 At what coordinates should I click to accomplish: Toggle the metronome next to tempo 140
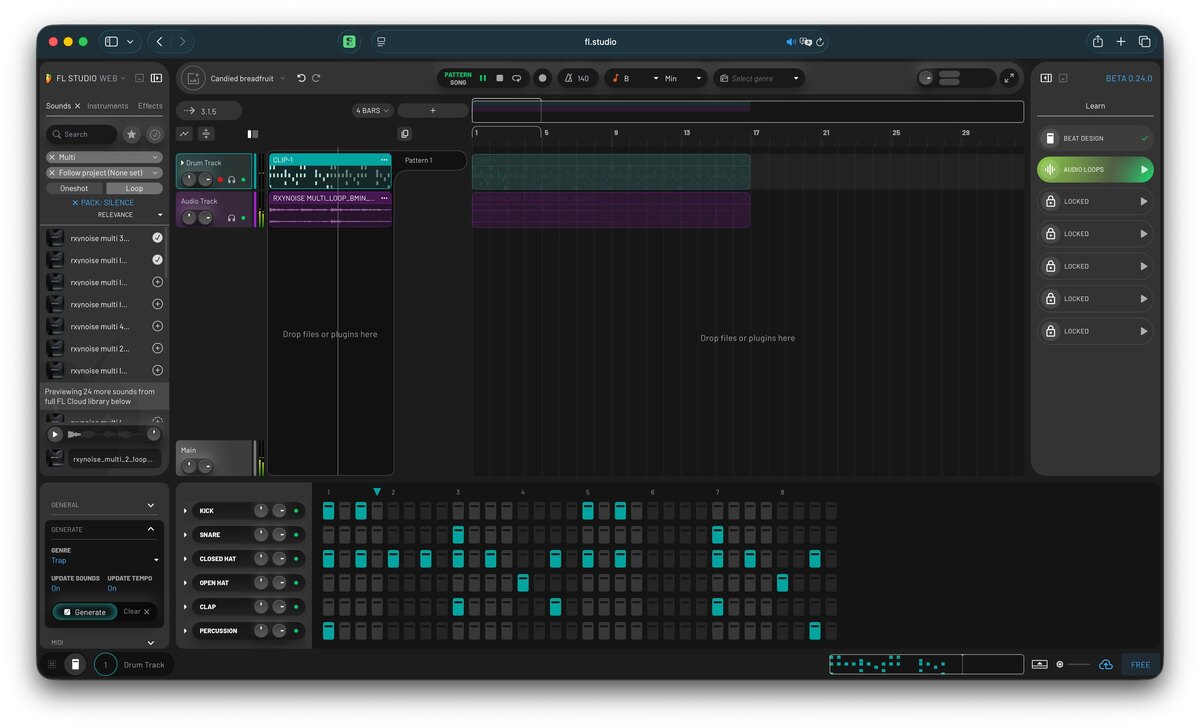click(x=567, y=78)
